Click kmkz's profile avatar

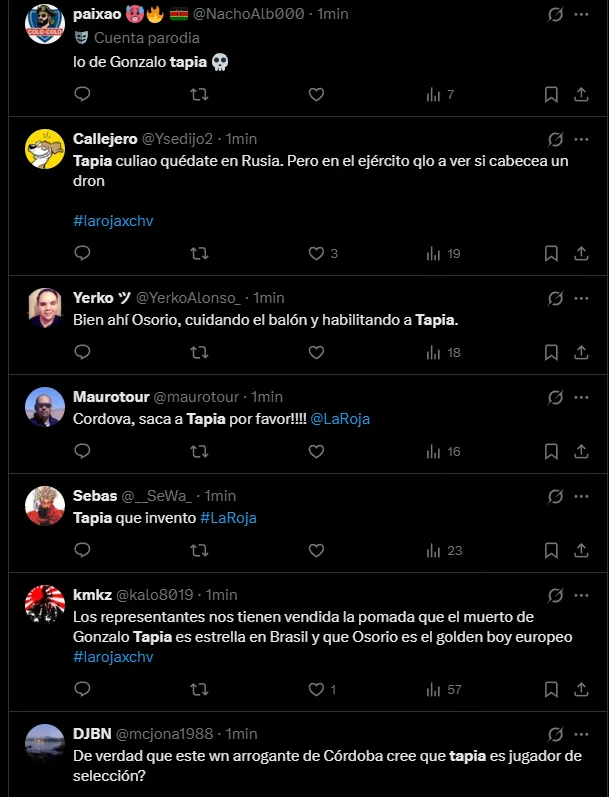tap(43, 604)
